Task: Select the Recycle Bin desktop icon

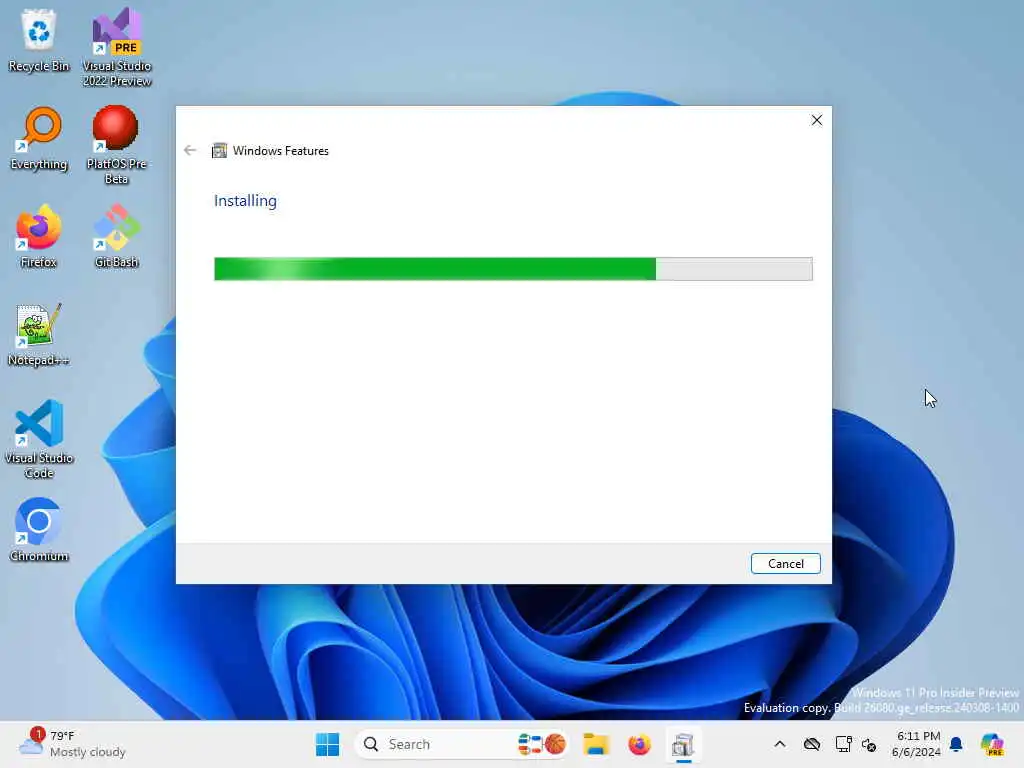Action: click(39, 41)
